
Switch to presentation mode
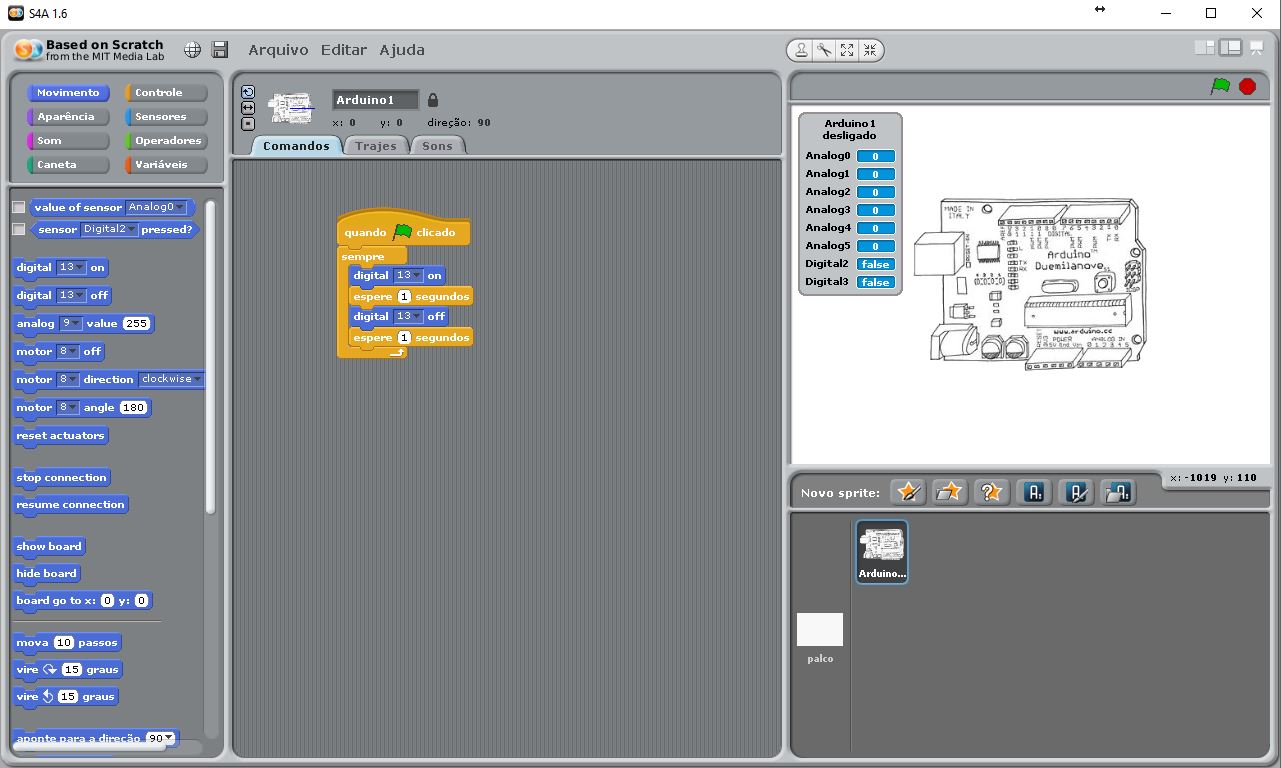[x=1256, y=47]
